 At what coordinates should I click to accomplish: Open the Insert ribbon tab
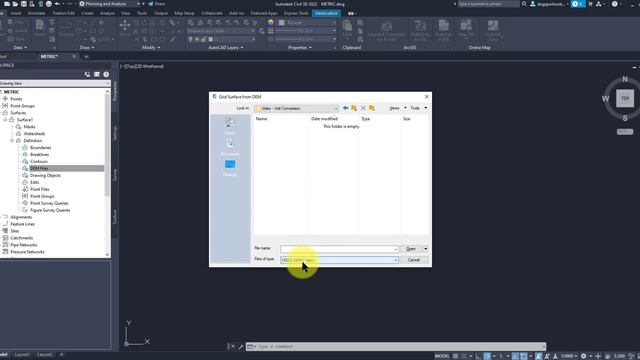16,13
